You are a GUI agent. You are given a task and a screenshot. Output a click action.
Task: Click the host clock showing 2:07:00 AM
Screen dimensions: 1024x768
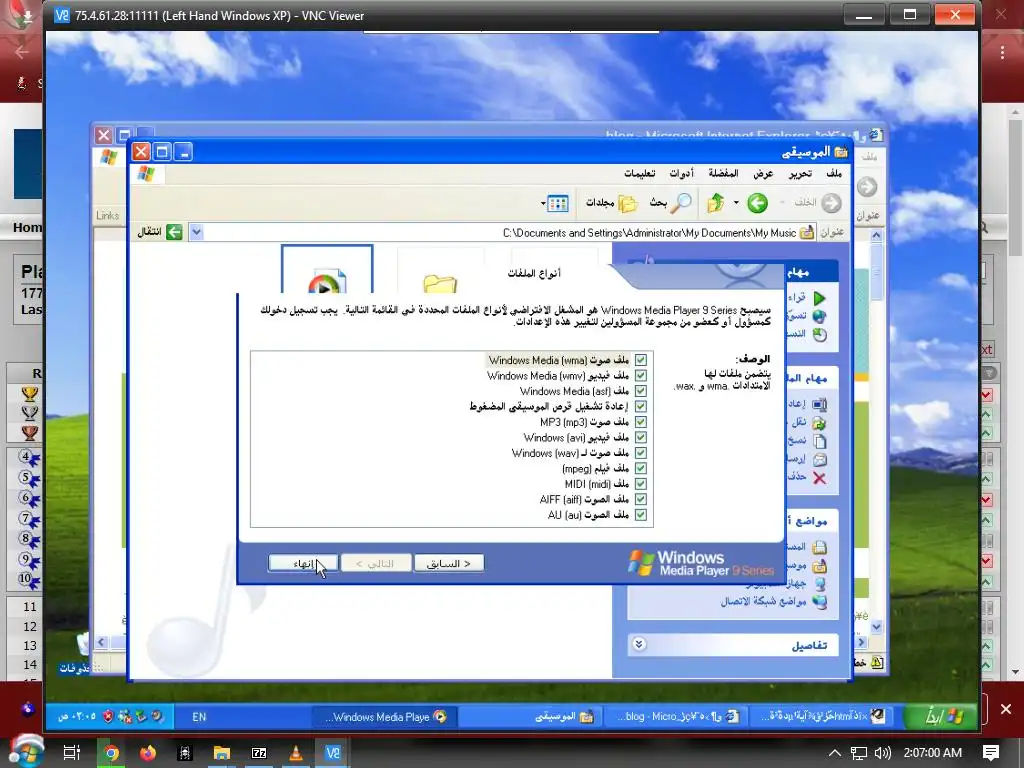click(x=933, y=753)
